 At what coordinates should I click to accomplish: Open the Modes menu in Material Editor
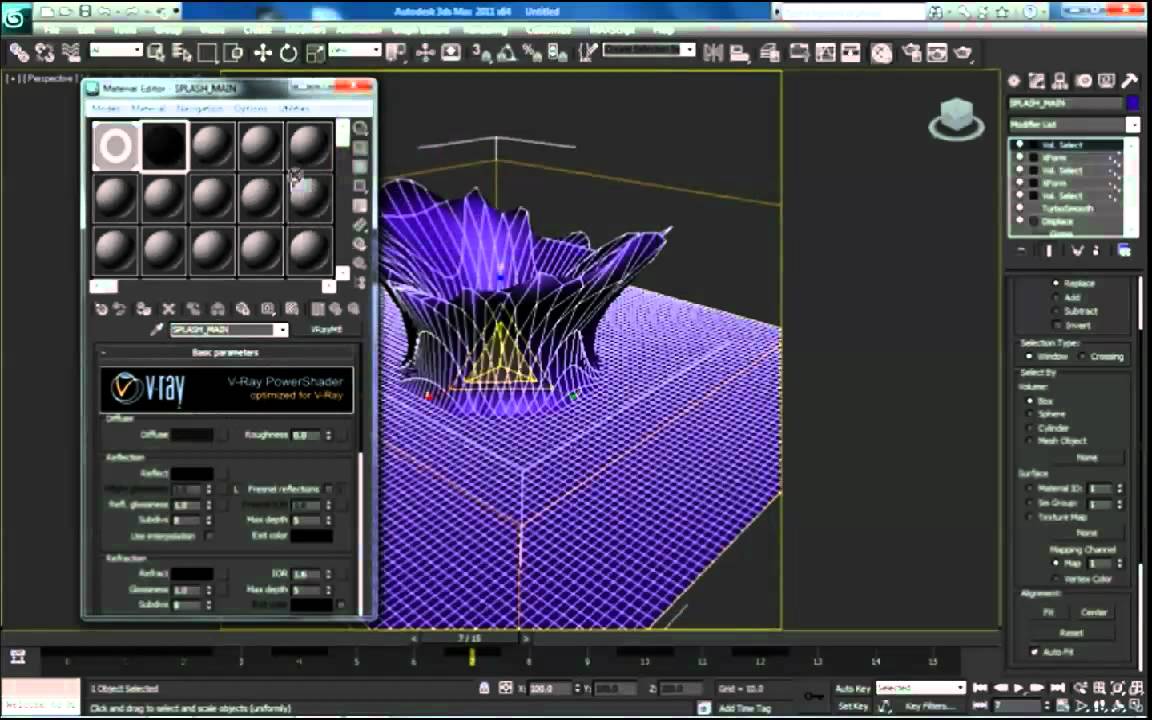point(106,108)
